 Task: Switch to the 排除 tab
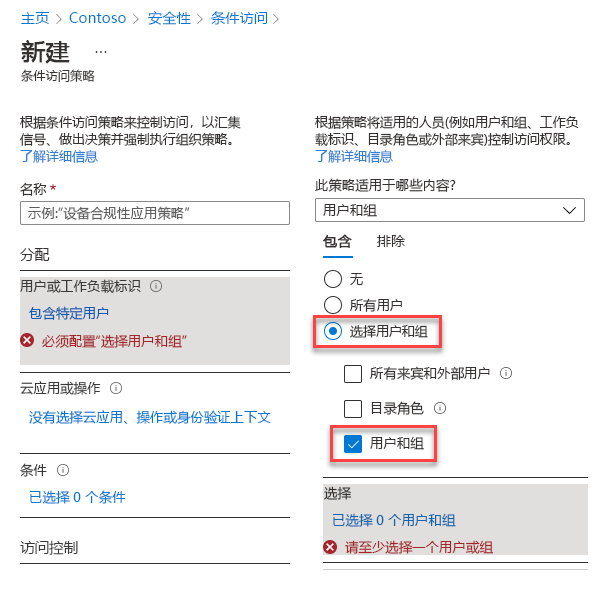pos(391,241)
